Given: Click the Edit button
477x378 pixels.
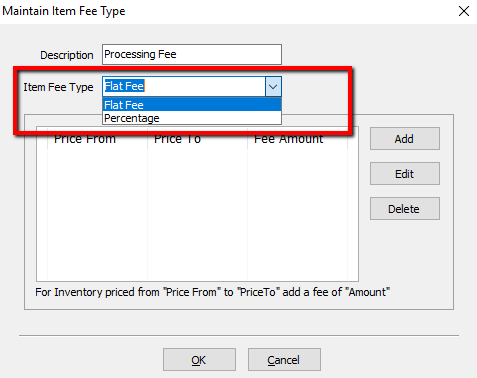Looking at the screenshot, I should (x=405, y=174).
